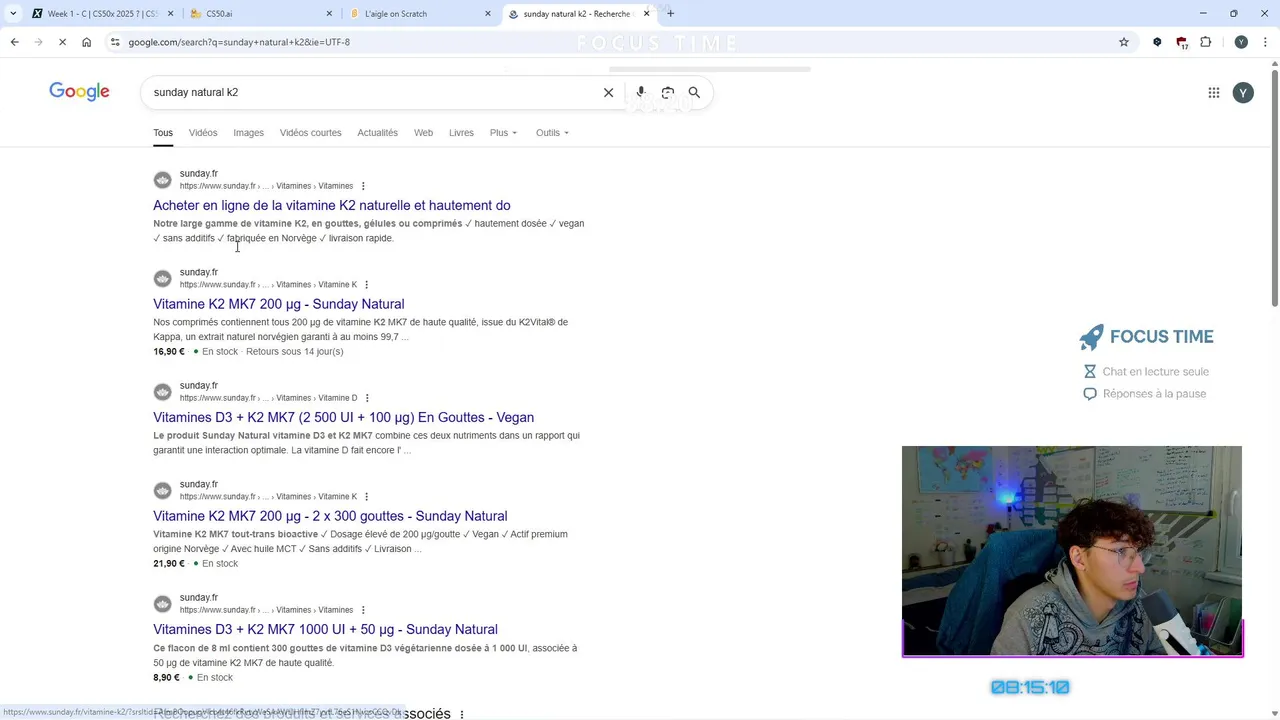Click the search query input field
Viewport: 1280px width, 720px height.
370,92
